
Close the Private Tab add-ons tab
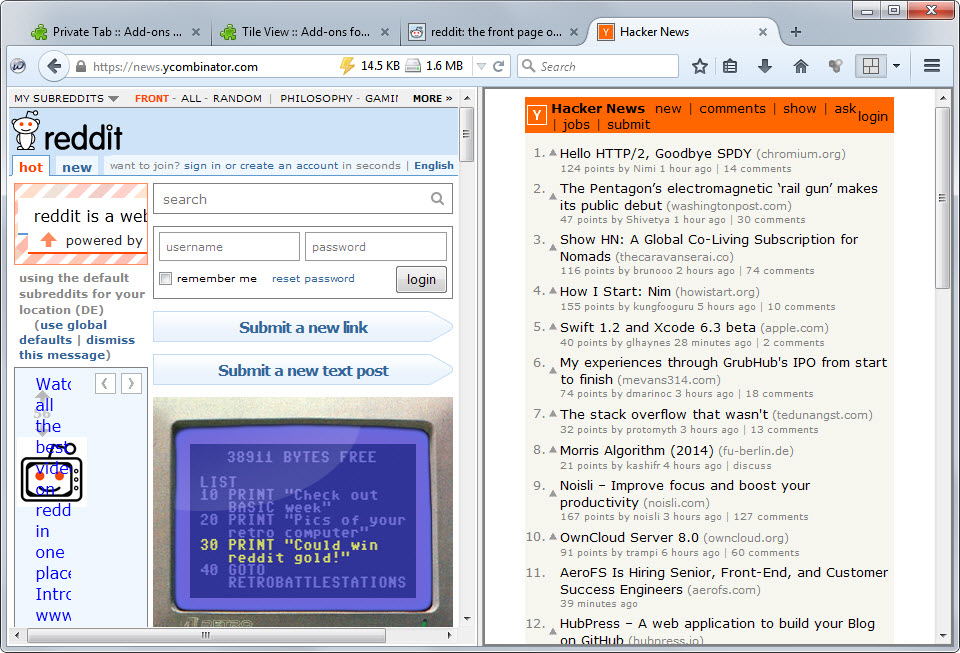pos(195,32)
